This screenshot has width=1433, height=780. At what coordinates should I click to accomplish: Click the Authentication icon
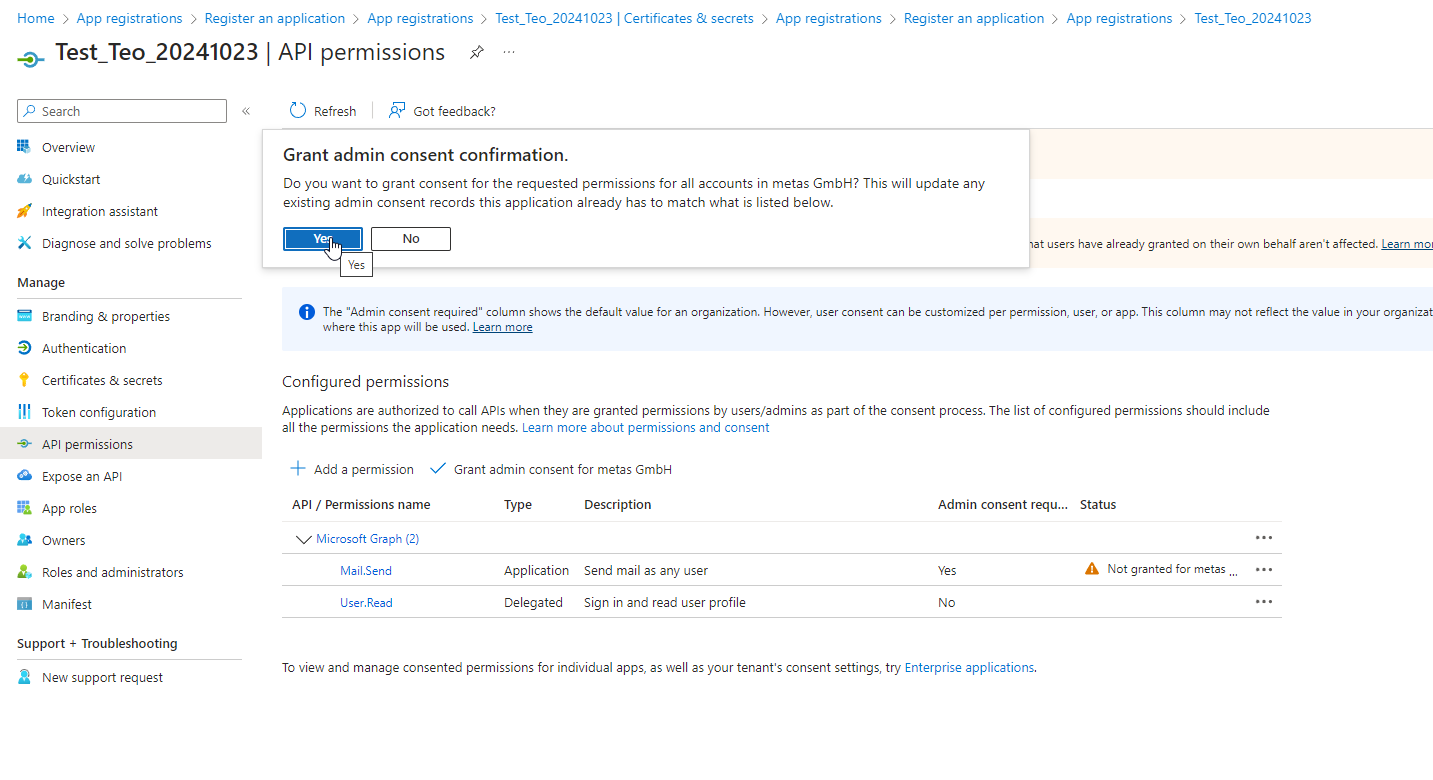coord(24,348)
